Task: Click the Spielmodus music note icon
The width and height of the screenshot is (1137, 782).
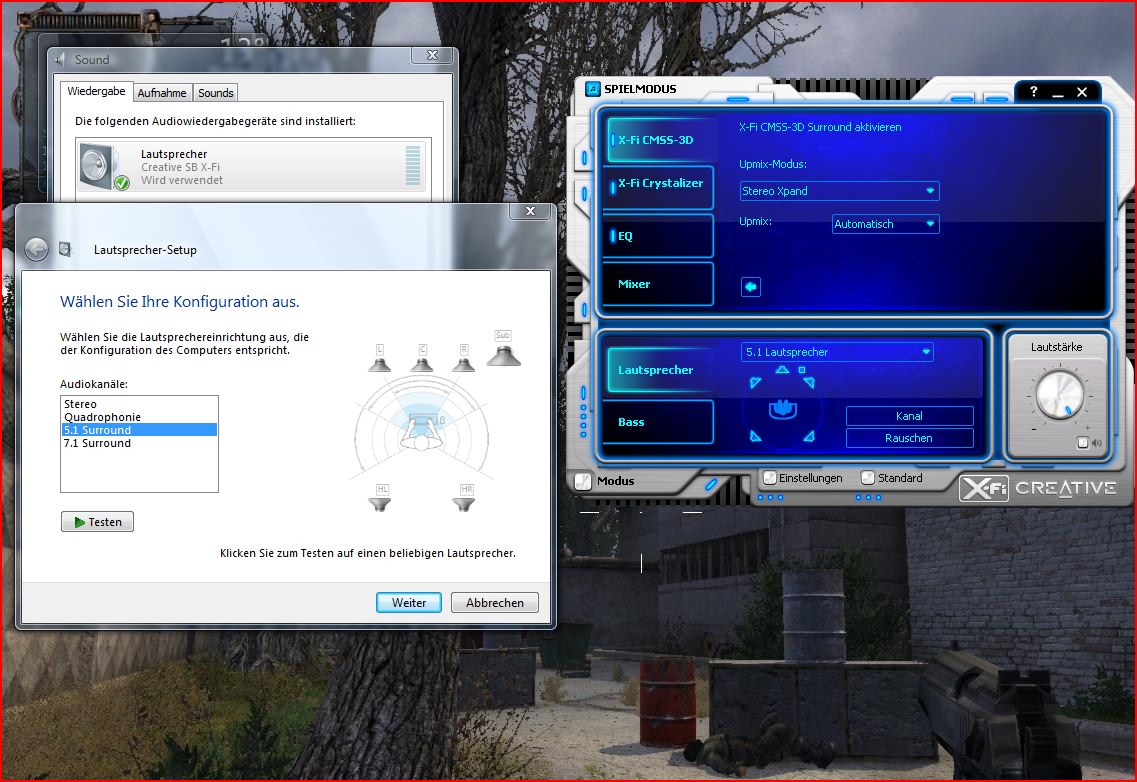Action: 592,89
